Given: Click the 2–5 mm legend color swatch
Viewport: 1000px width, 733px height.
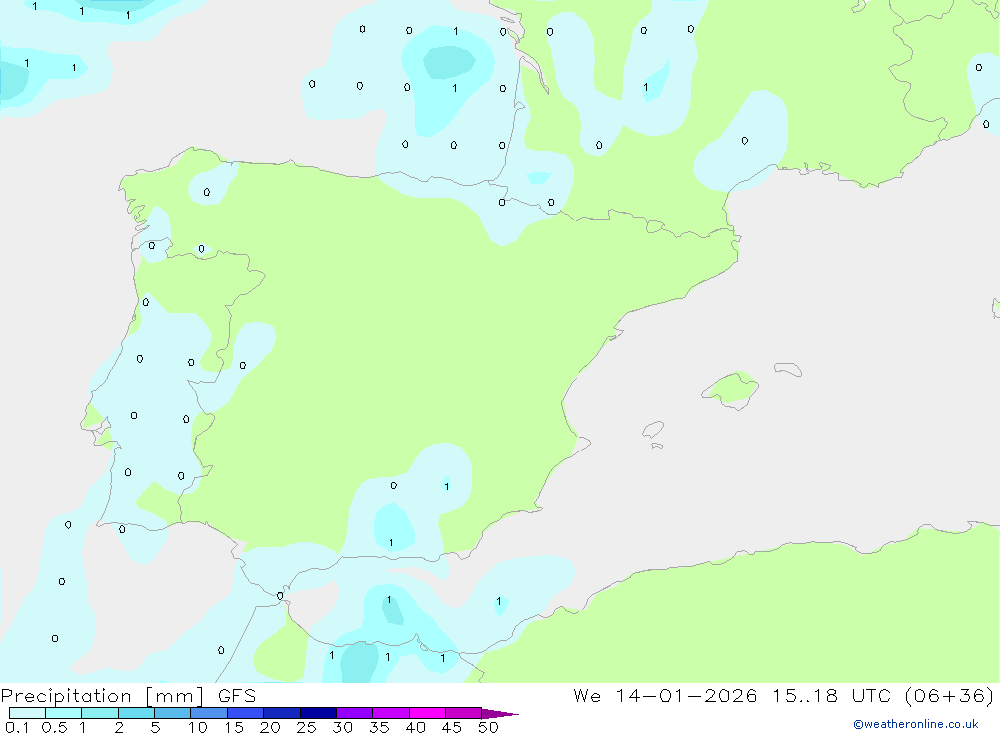Looking at the screenshot, I should pos(136,713).
